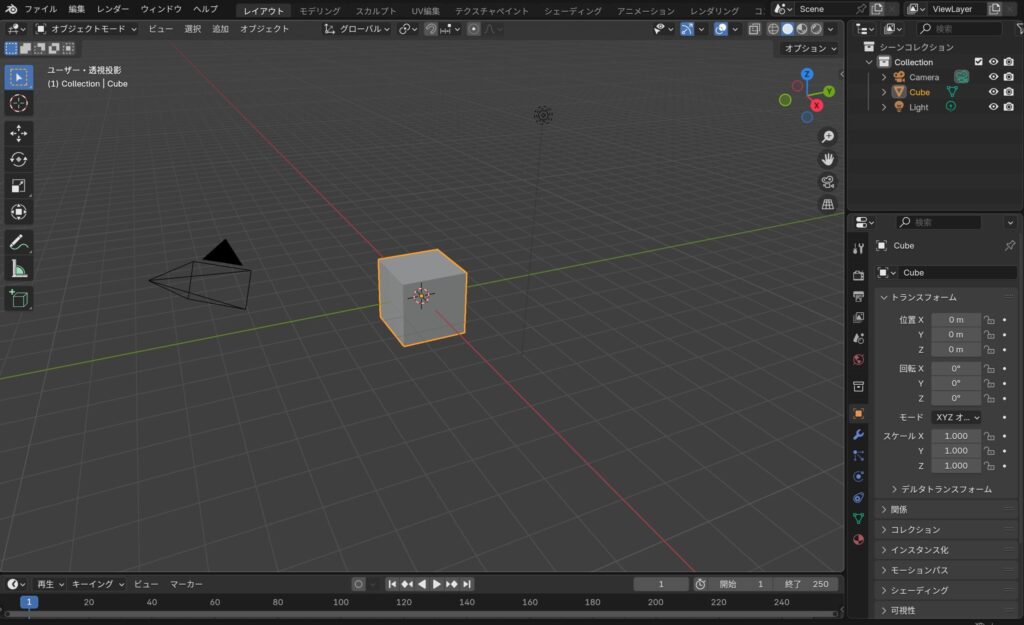Open the Tool properties tab
The width and height of the screenshot is (1024, 625).
point(859,248)
